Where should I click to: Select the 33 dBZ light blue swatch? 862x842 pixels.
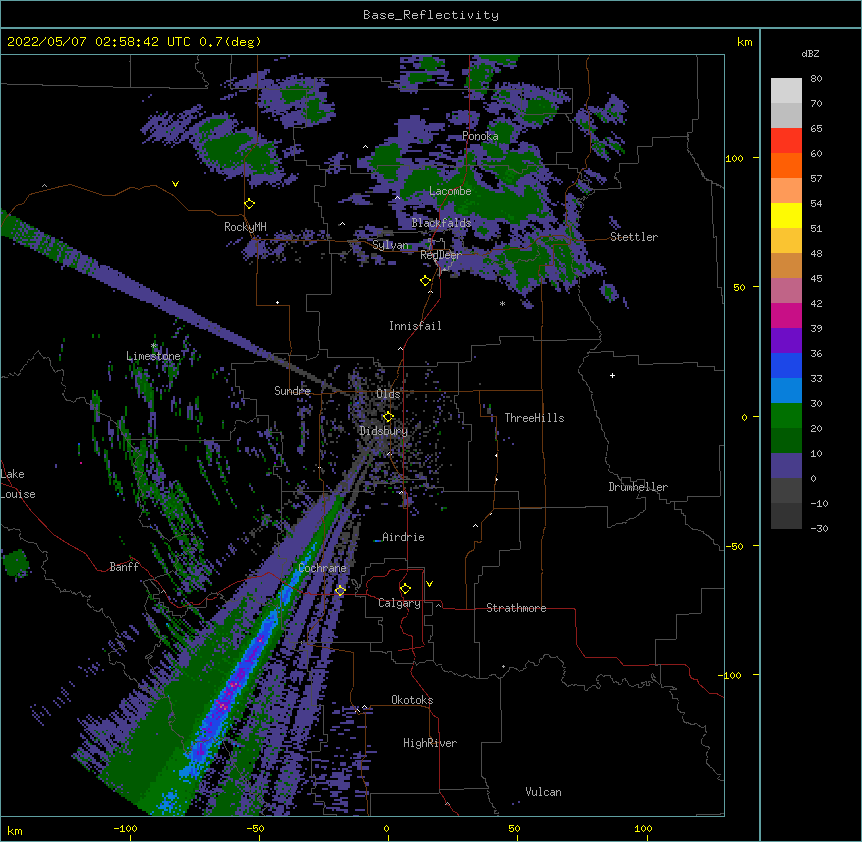(786, 391)
